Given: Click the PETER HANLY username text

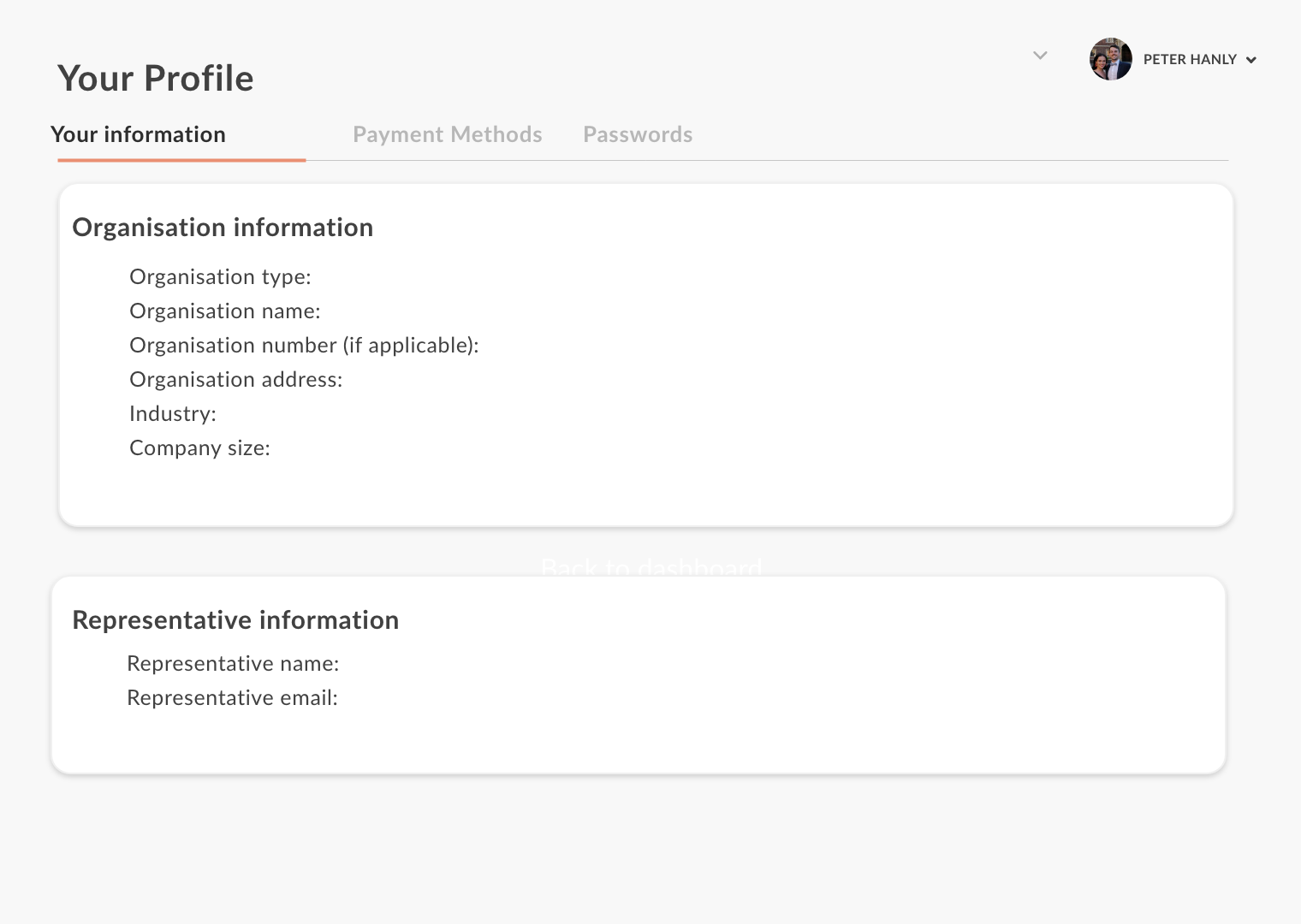Looking at the screenshot, I should [x=1190, y=59].
